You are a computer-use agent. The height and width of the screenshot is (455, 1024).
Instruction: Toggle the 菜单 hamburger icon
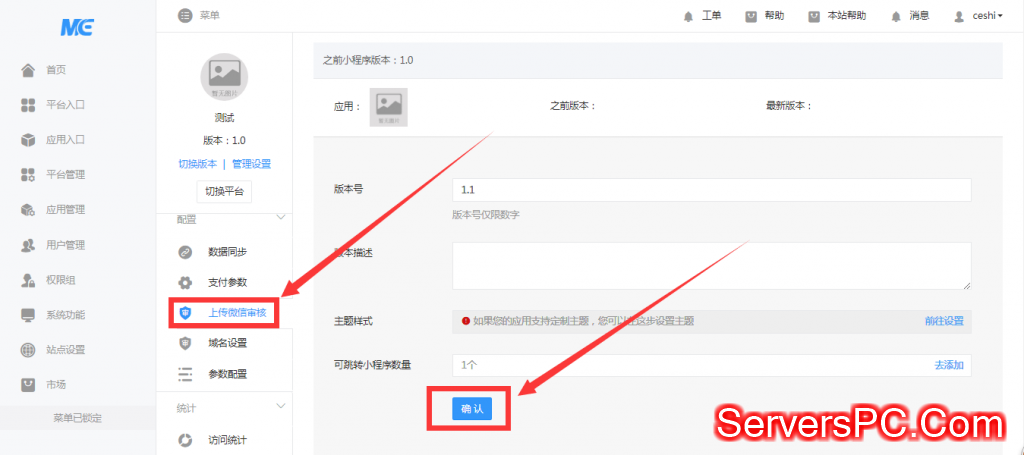(185, 16)
